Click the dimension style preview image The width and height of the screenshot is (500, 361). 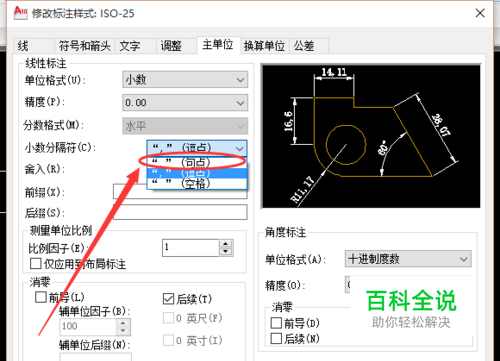[x=371, y=136]
